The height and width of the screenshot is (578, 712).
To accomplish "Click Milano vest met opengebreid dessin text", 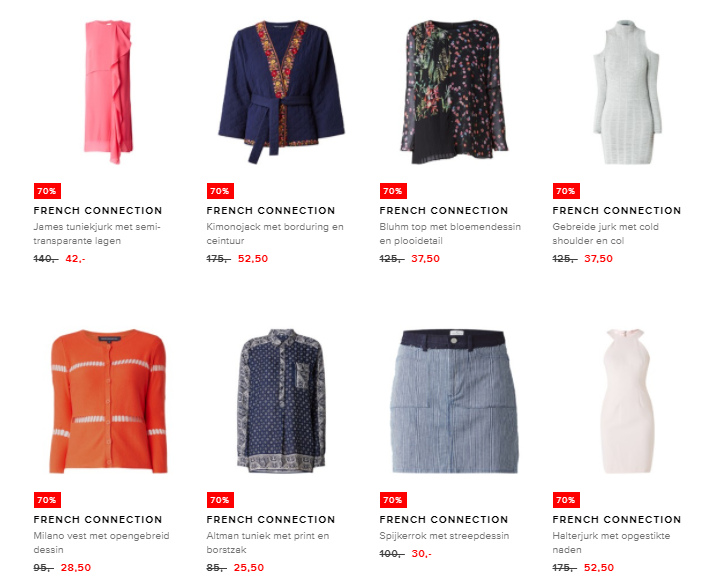I will coord(101,543).
